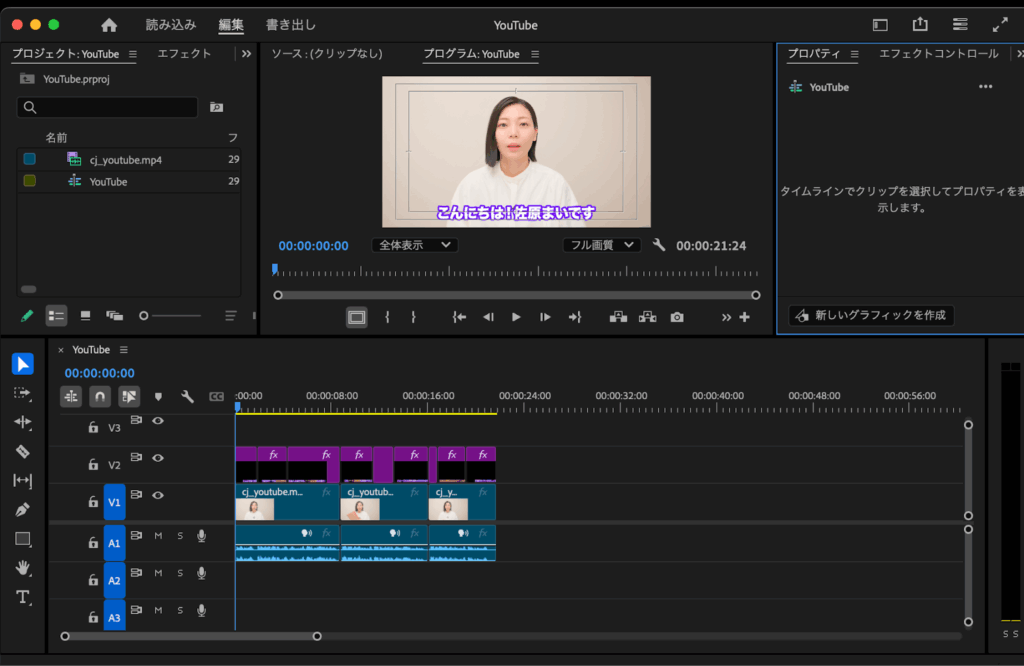Open the 全体表示 zoom level dropdown

414,245
